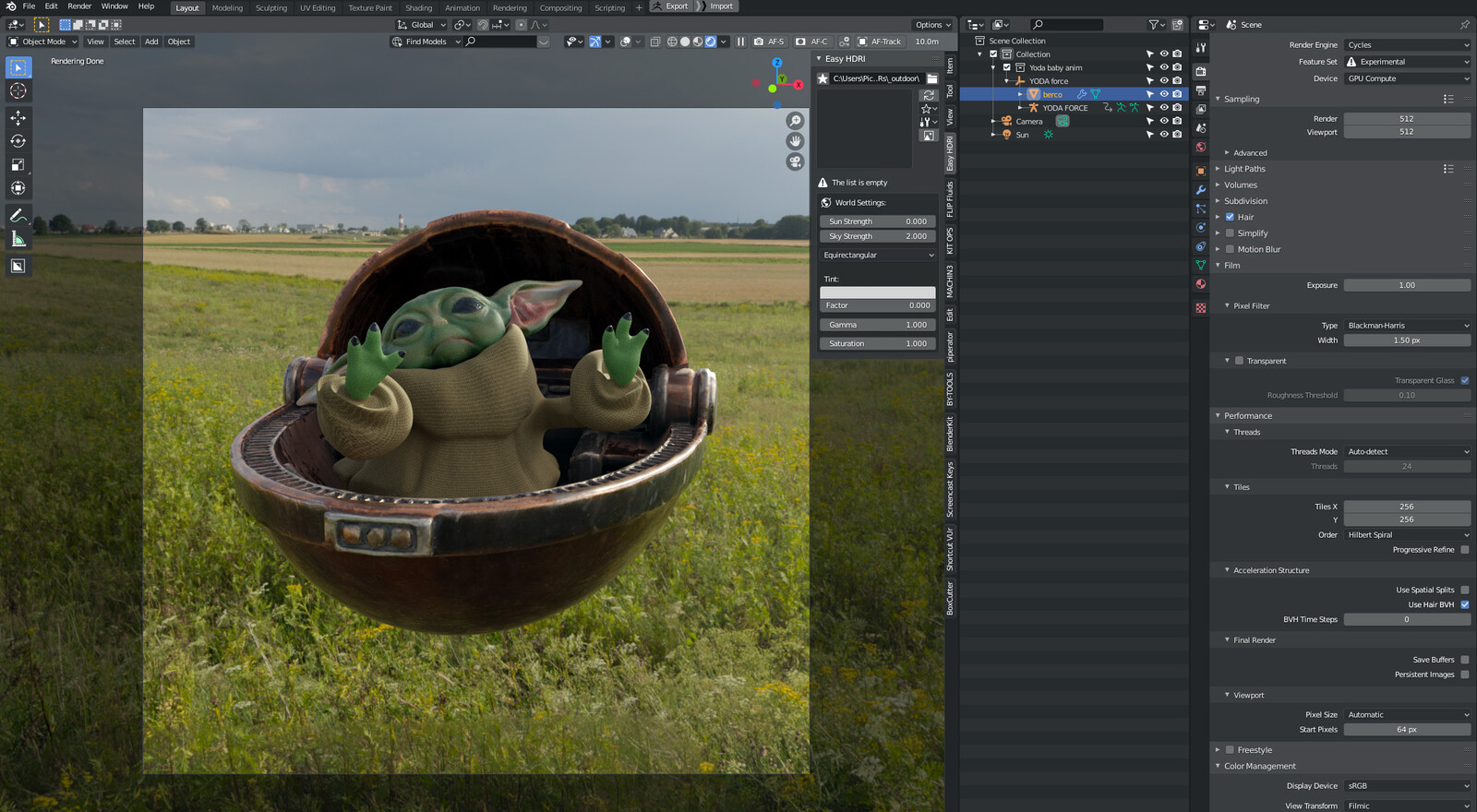Enable Use Spatial Splits checkbox
Screen dimensions: 1477x812
coord(1465,590)
